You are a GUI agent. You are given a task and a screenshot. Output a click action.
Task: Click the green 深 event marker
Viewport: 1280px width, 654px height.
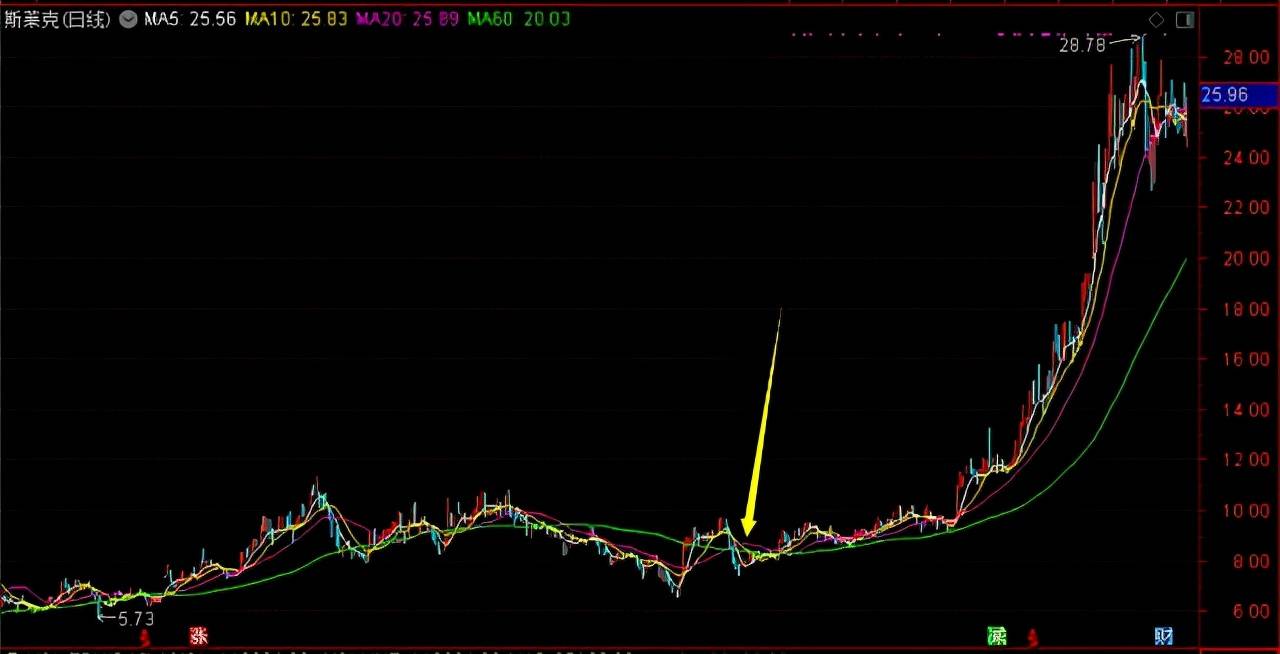coord(996,635)
